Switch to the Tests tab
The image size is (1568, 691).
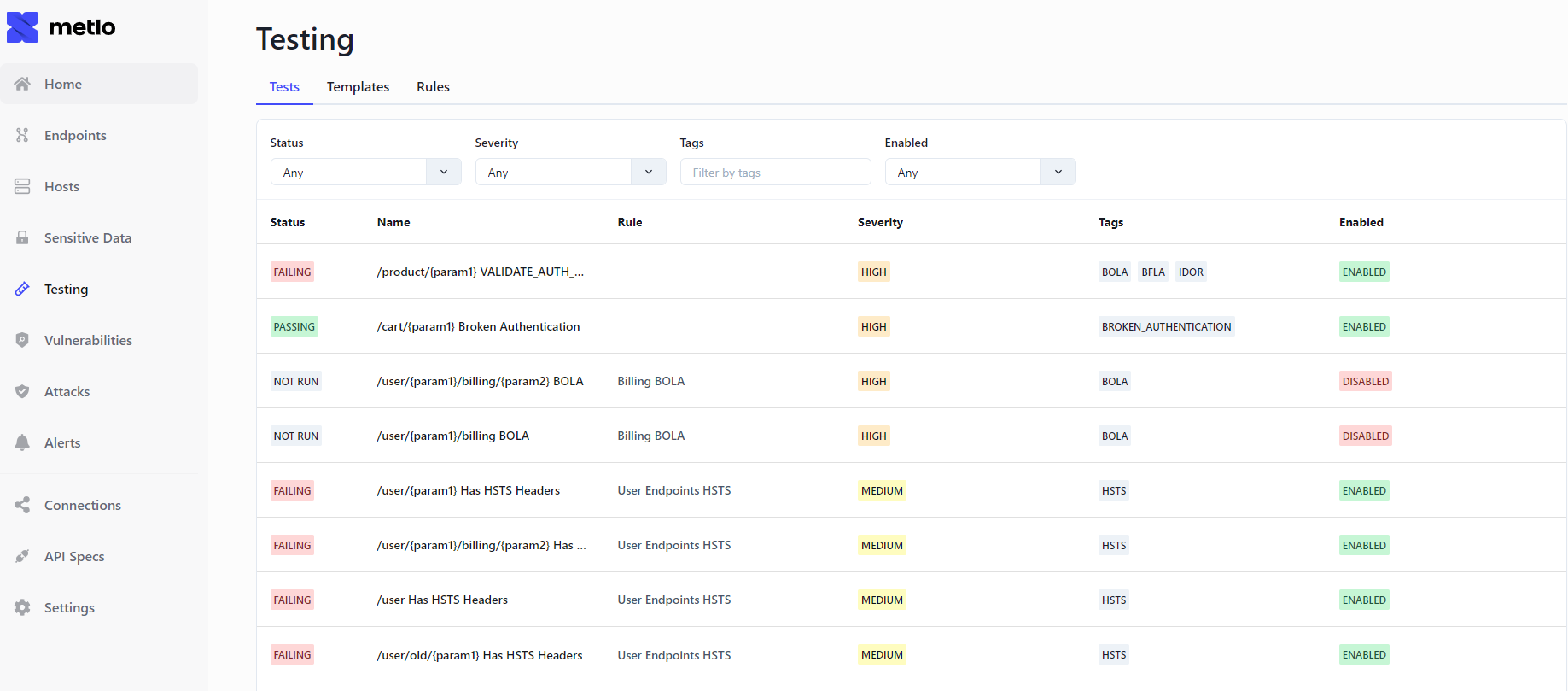tap(284, 86)
